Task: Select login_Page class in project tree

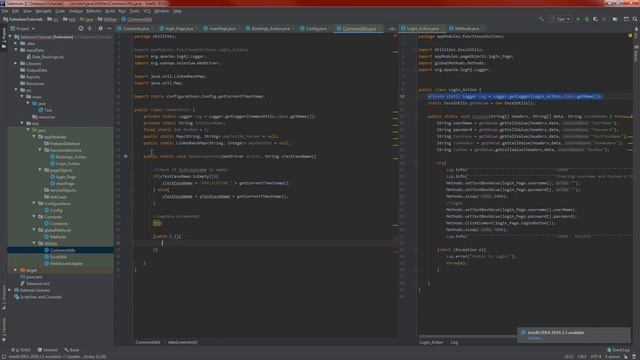Action: coord(63,177)
